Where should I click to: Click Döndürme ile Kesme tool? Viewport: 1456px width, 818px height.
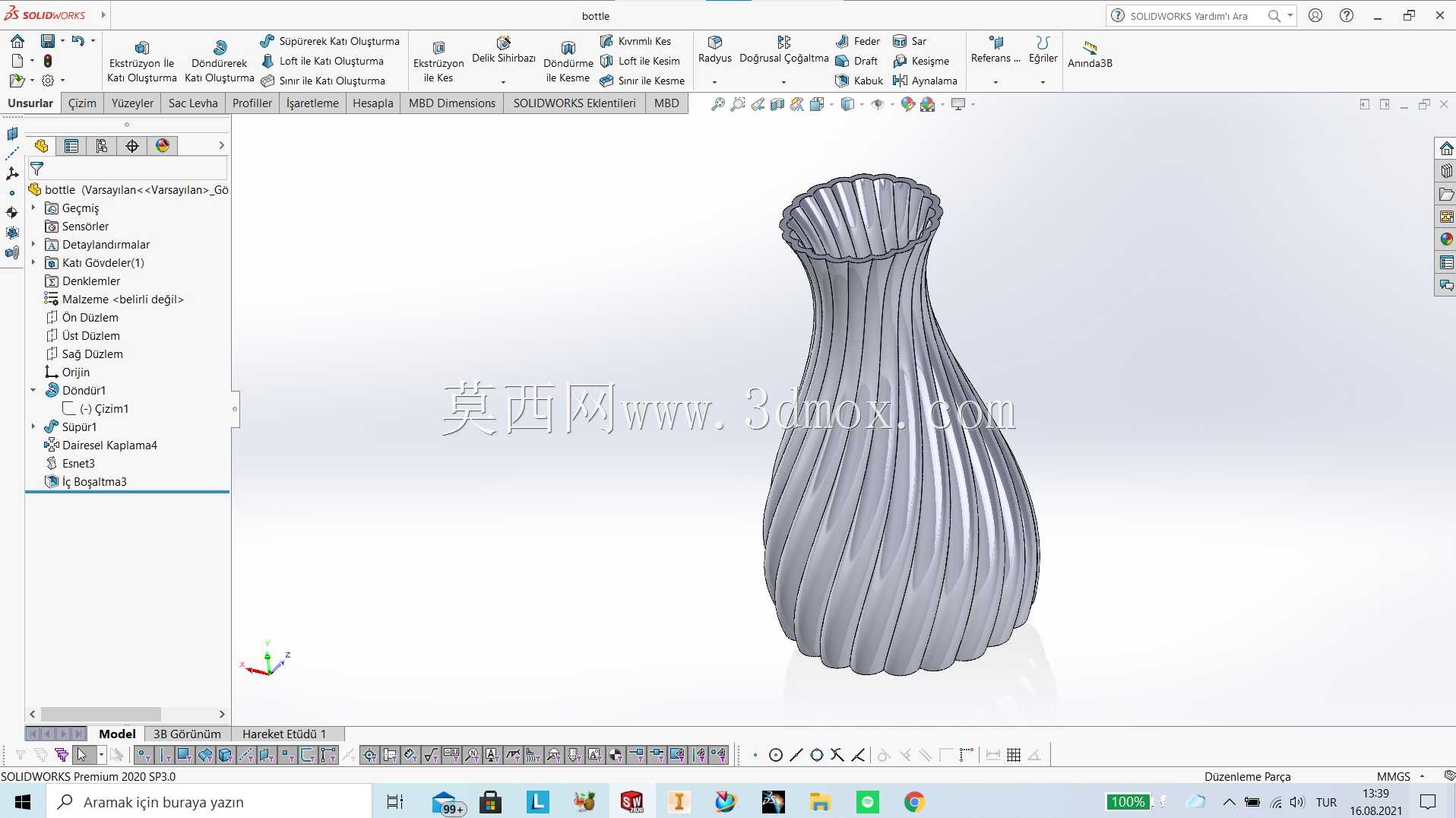click(568, 61)
